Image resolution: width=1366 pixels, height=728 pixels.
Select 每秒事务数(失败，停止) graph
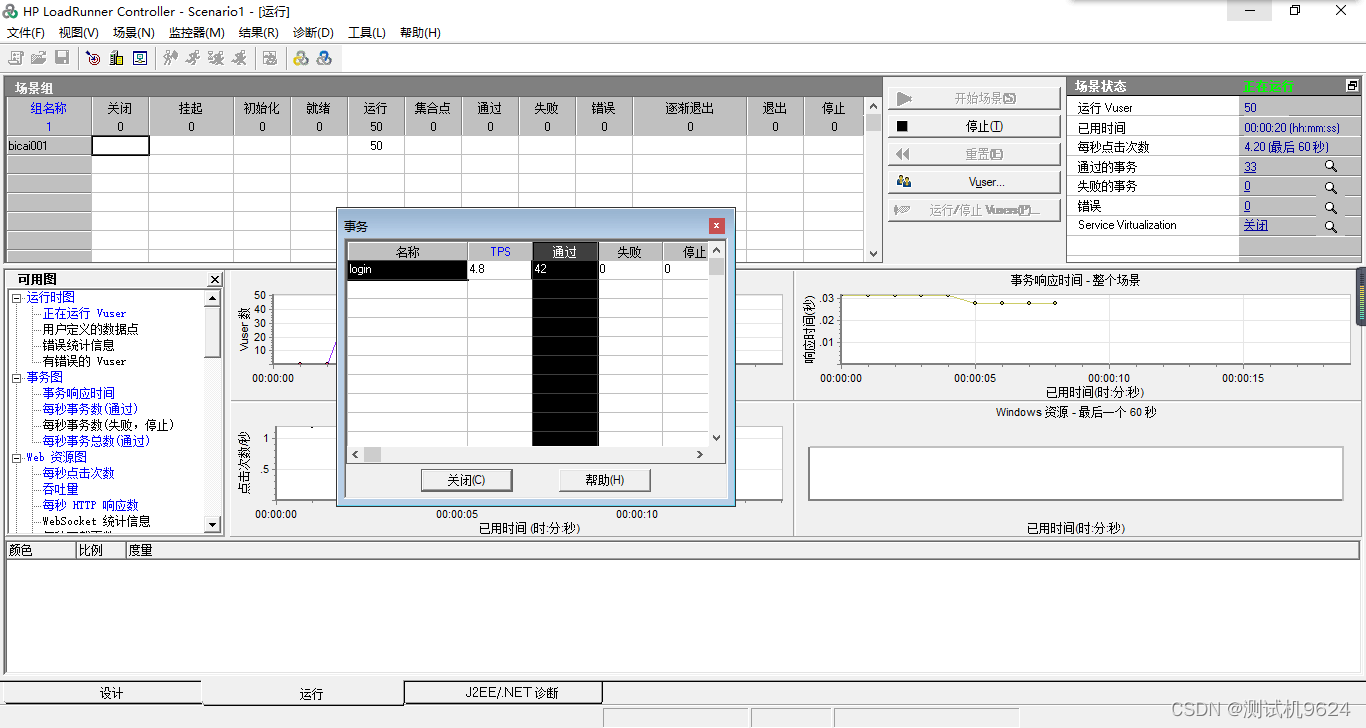click(x=108, y=425)
